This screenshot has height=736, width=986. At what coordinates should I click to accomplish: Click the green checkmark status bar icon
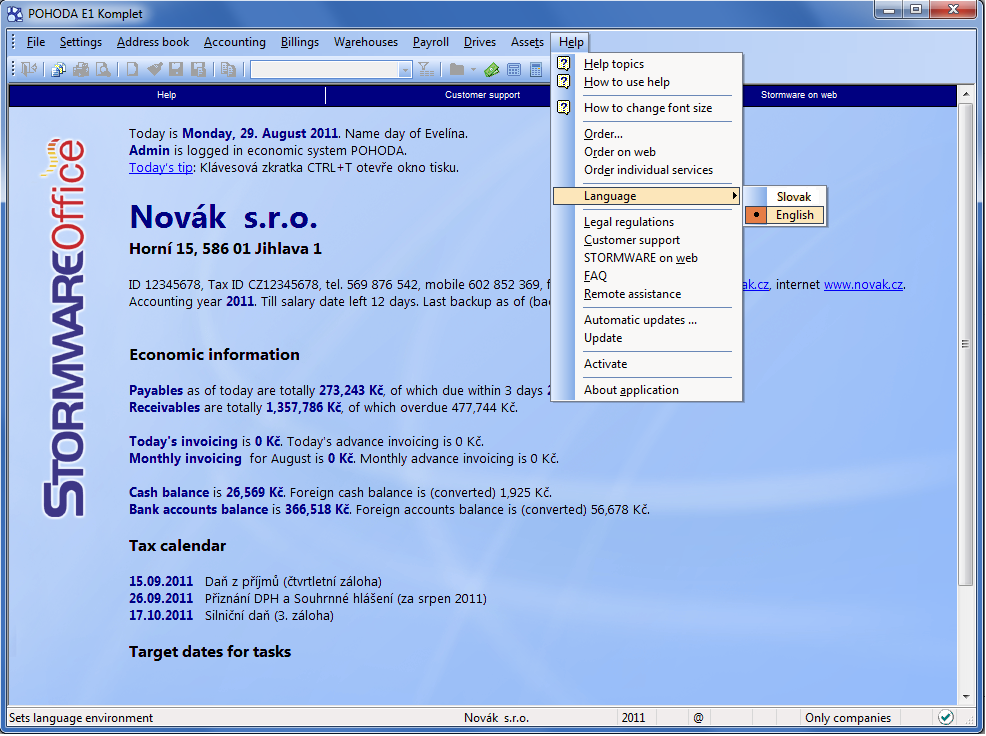point(946,717)
